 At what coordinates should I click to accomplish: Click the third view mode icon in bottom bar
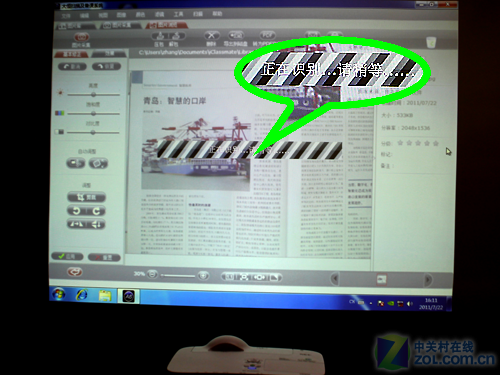[x=259, y=277]
